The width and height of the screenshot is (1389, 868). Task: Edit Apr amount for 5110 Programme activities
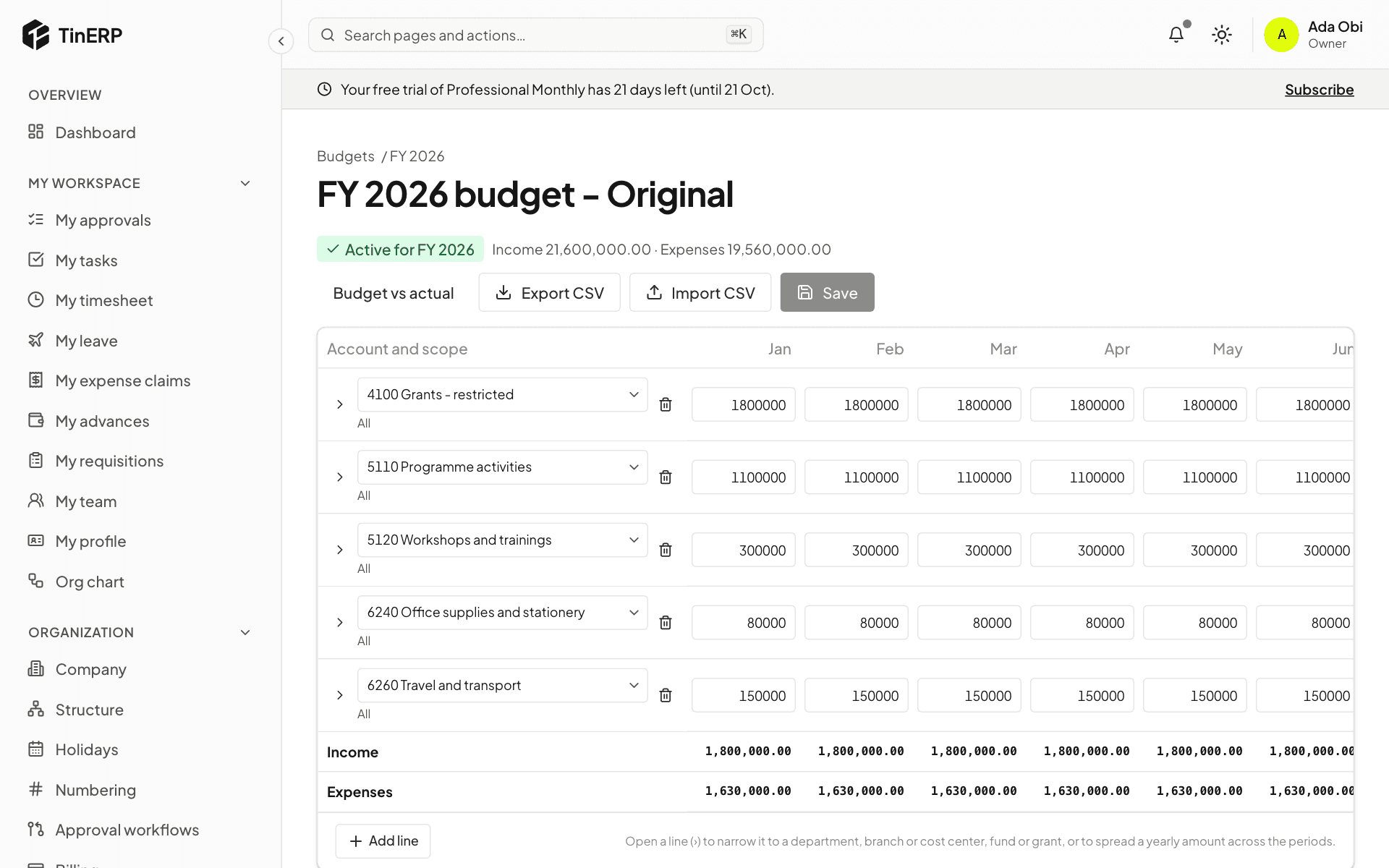[1082, 477]
